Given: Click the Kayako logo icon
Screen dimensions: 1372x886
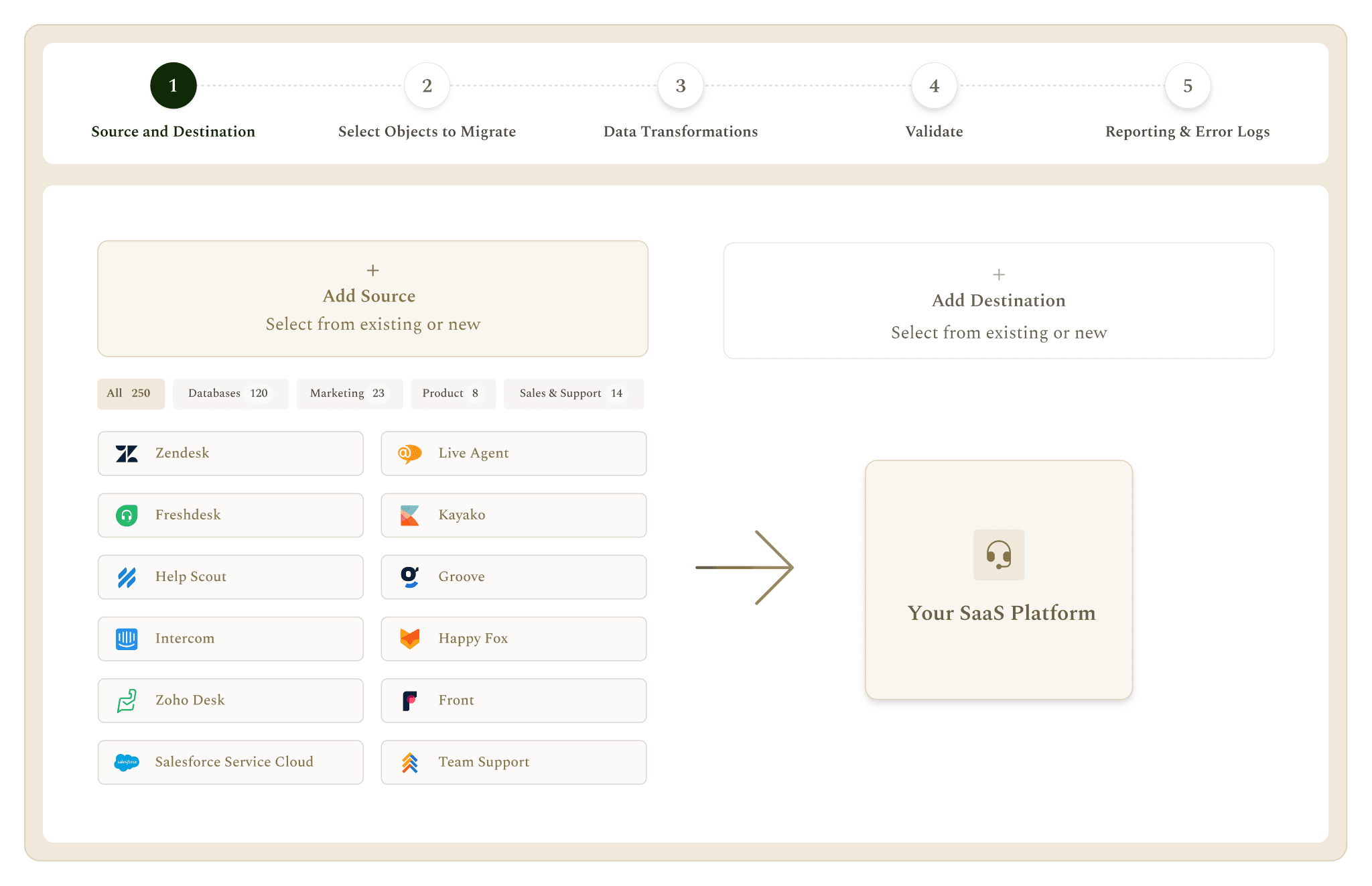Looking at the screenshot, I should tap(409, 515).
